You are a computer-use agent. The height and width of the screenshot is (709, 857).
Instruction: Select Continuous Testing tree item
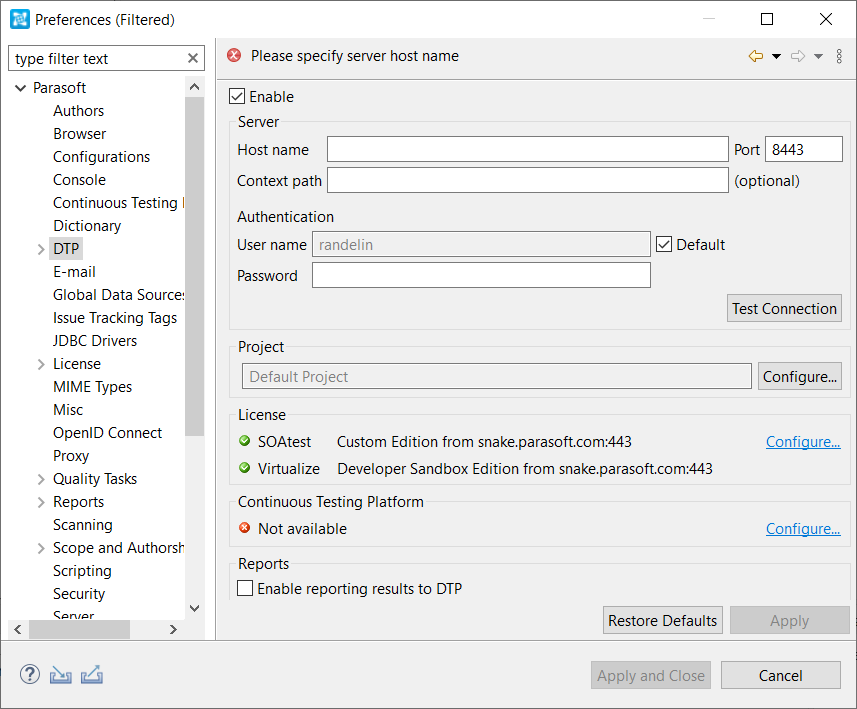pyautogui.click(x=119, y=203)
